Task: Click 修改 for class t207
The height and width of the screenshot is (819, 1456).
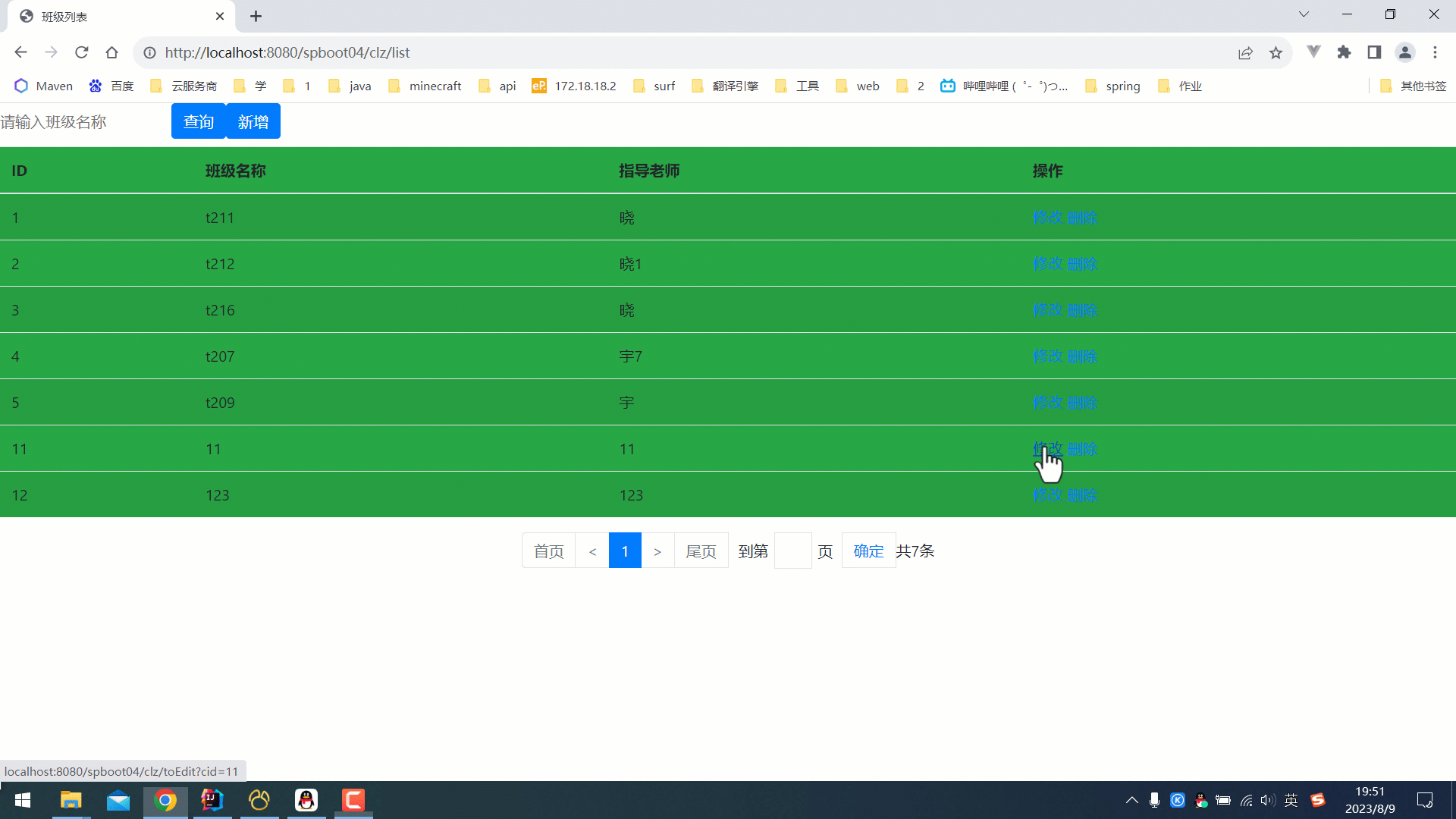Action: (x=1047, y=356)
